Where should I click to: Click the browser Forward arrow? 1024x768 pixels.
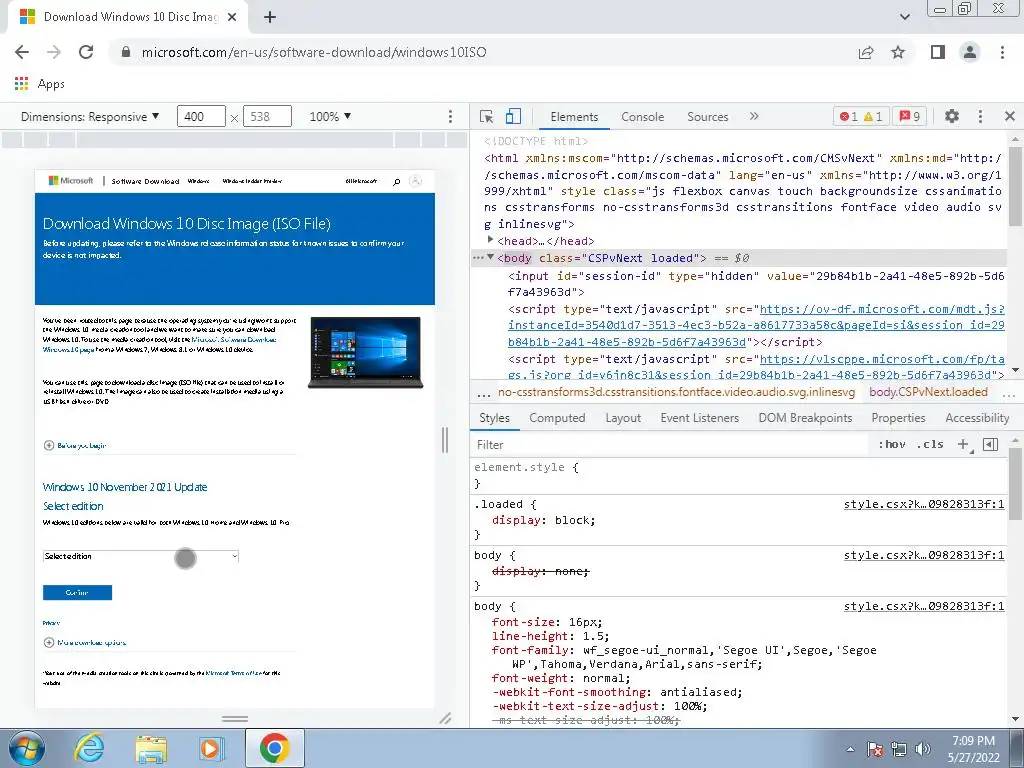point(54,52)
